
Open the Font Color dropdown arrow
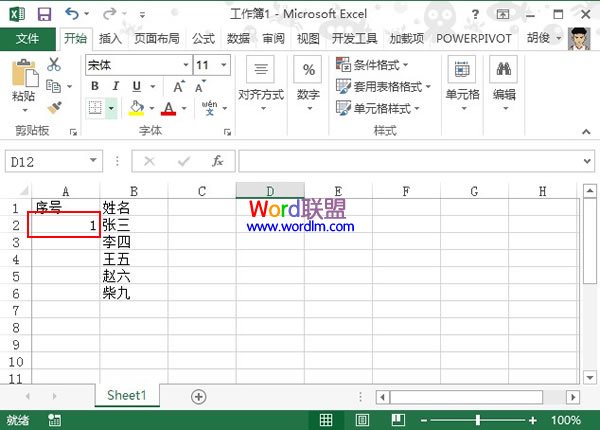184,108
